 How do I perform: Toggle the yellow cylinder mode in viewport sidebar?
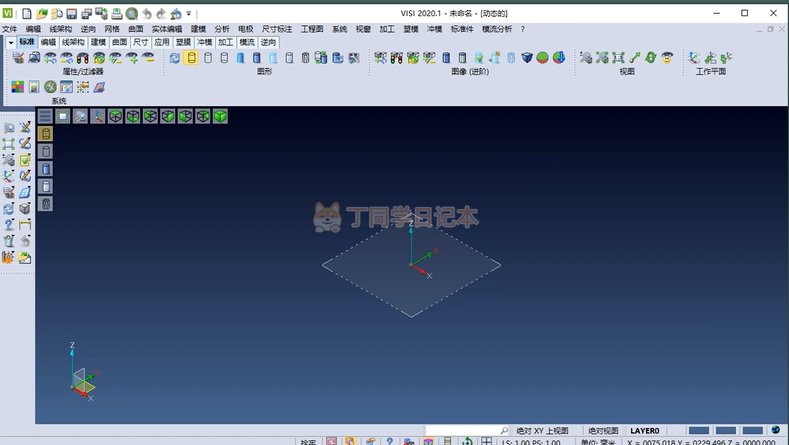tap(46, 133)
